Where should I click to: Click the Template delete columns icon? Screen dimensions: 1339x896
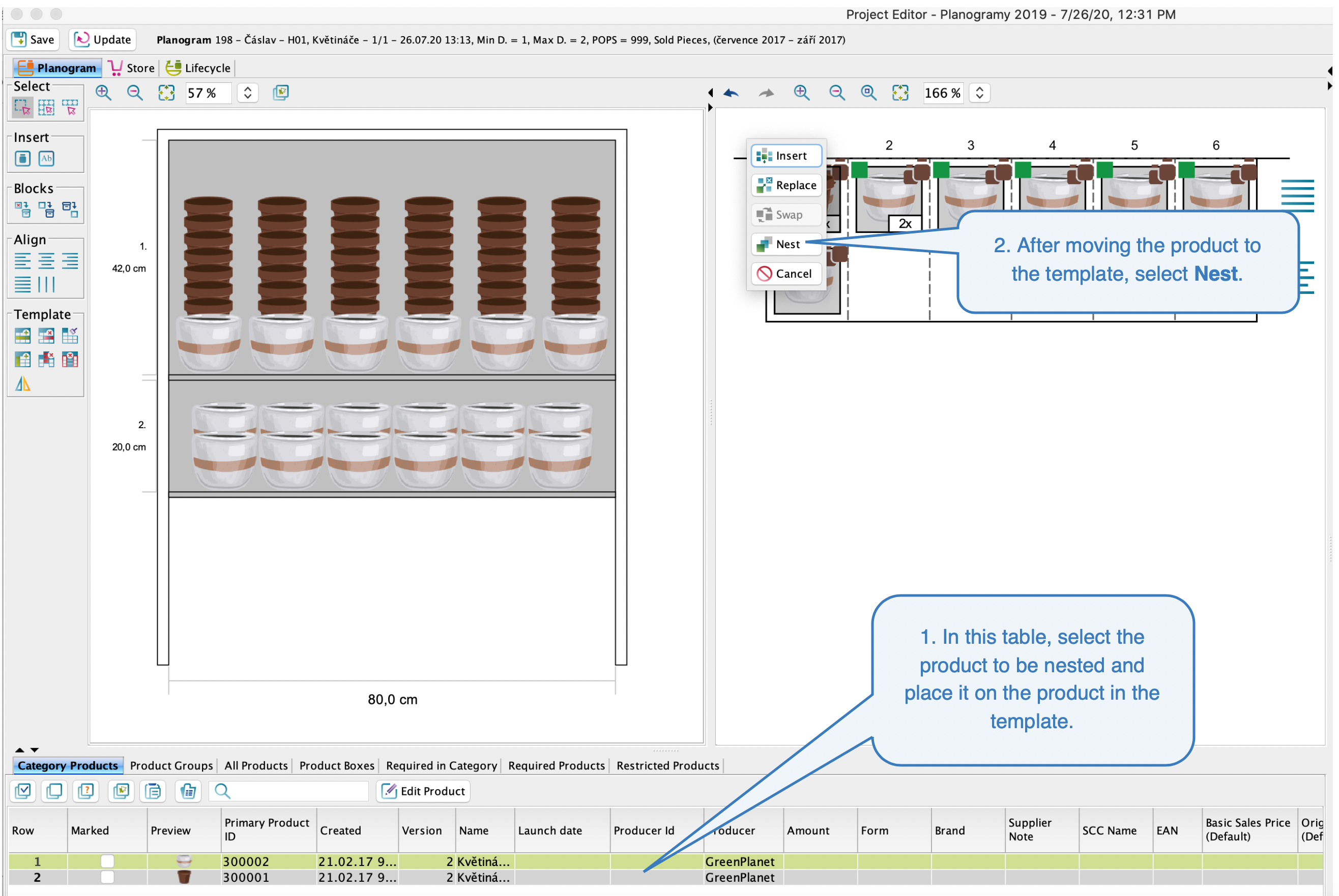point(70,360)
